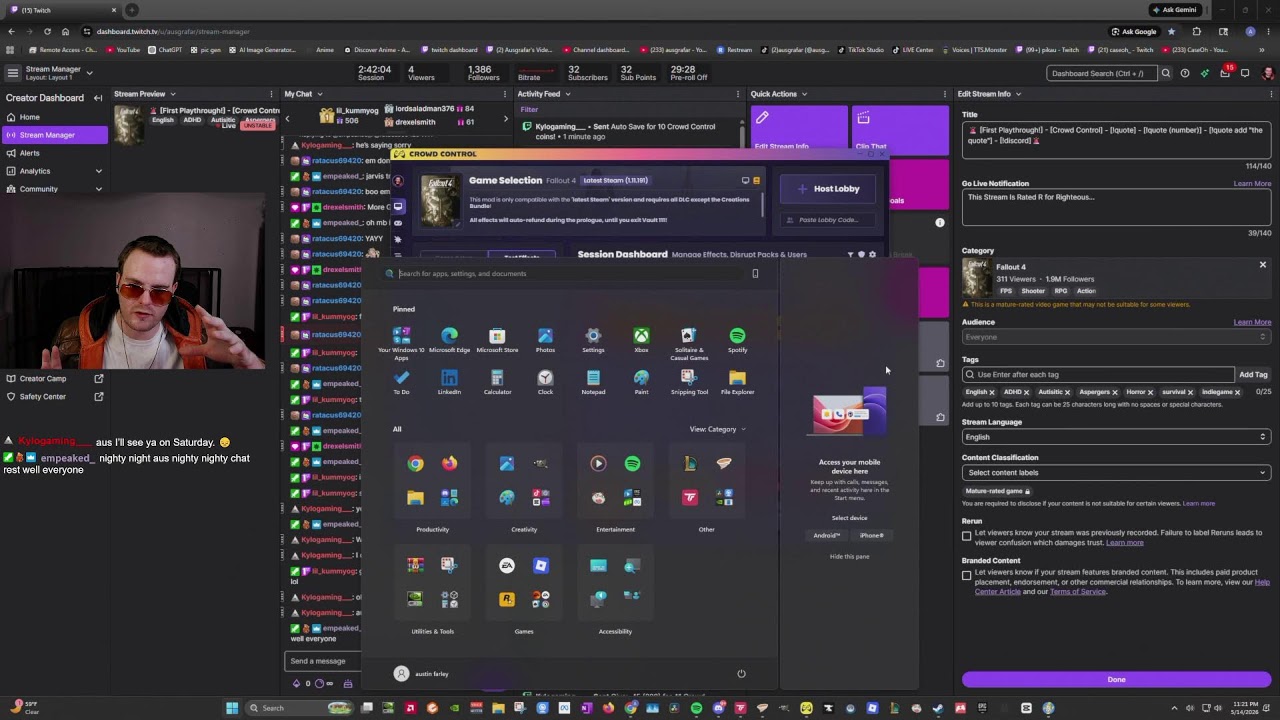Click Hide this pane link
The width and height of the screenshot is (1280, 720).
tap(849, 556)
